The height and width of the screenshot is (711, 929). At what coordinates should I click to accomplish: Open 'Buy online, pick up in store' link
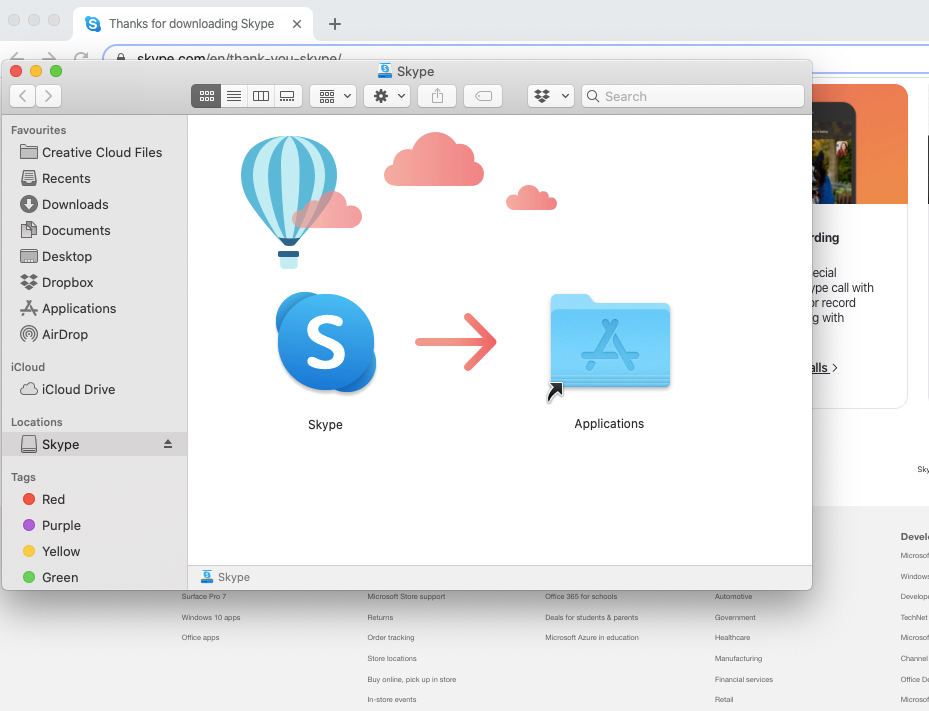pyautogui.click(x=412, y=680)
